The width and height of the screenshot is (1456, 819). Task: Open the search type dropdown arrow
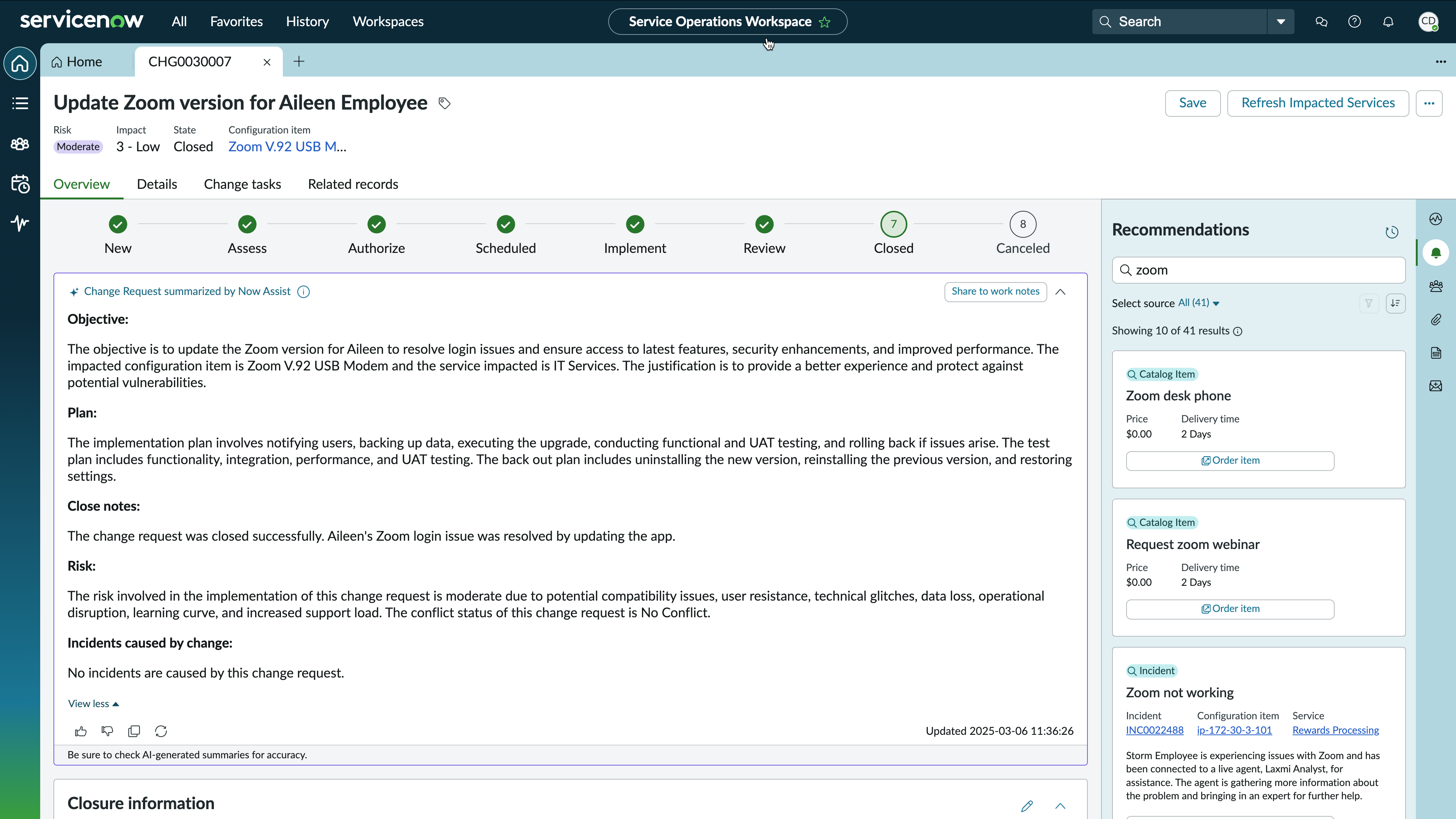(1281, 22)
